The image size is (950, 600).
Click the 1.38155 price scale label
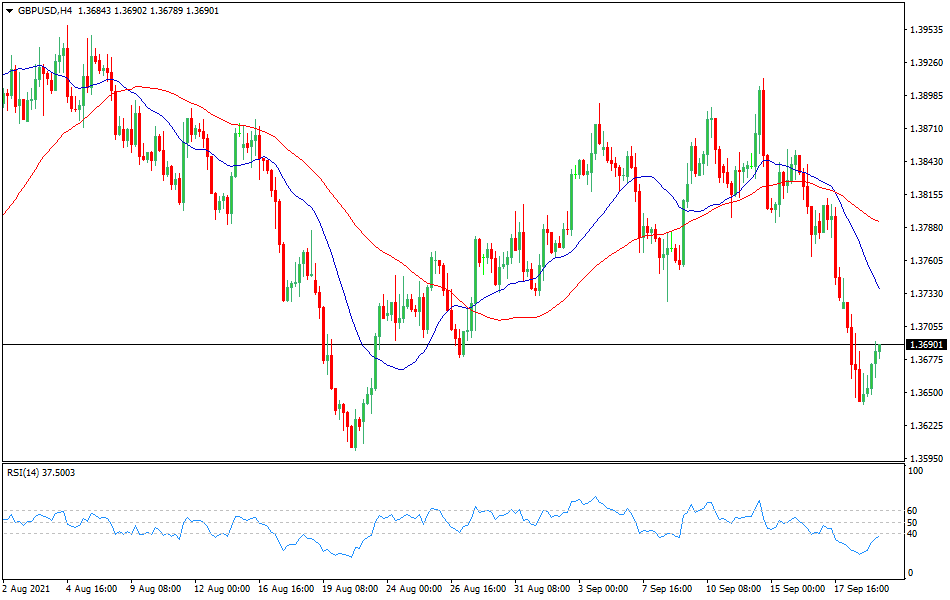click(926, 195)
